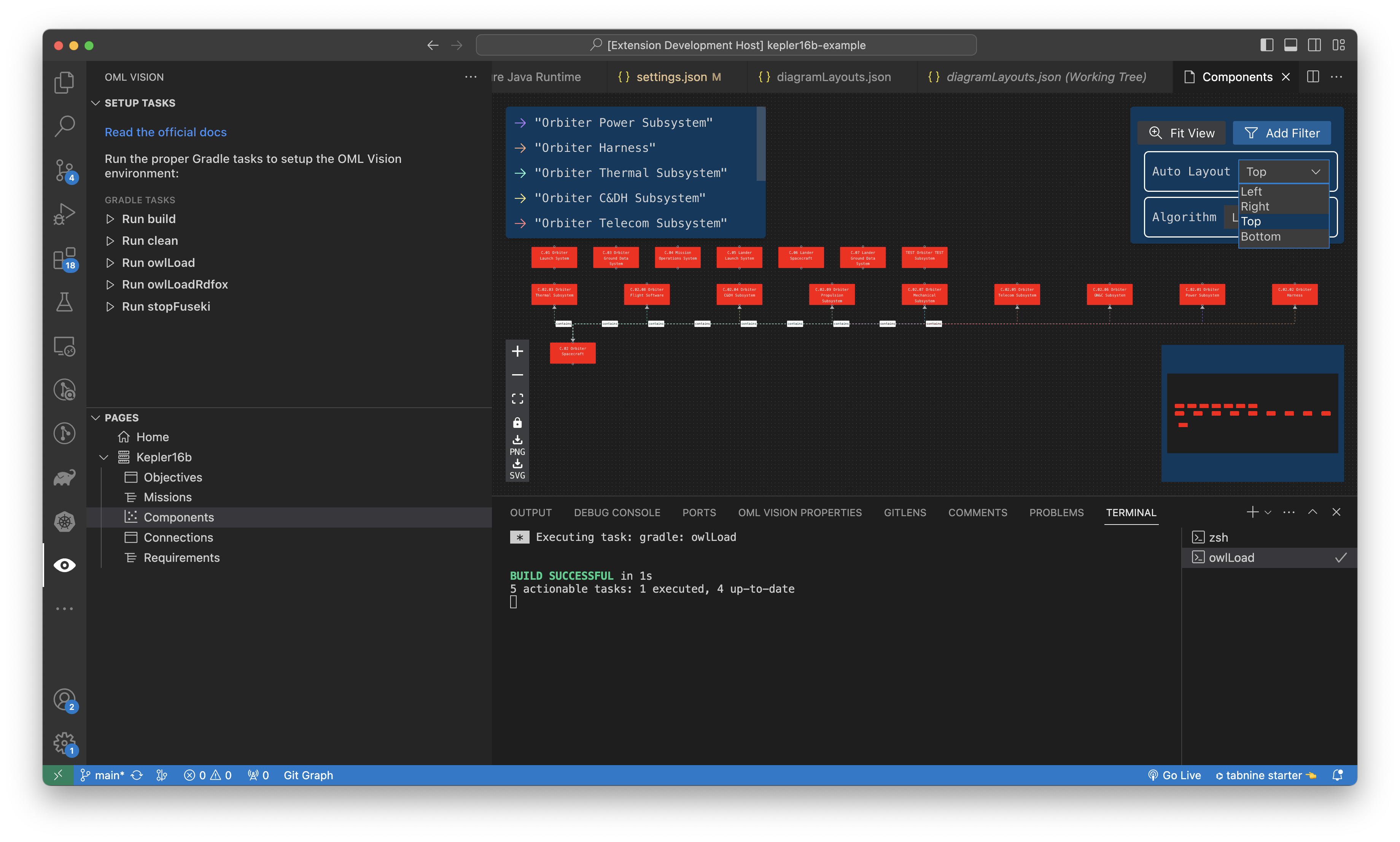
Task: Toggle diagram interactivity lock
Action: 517,423
